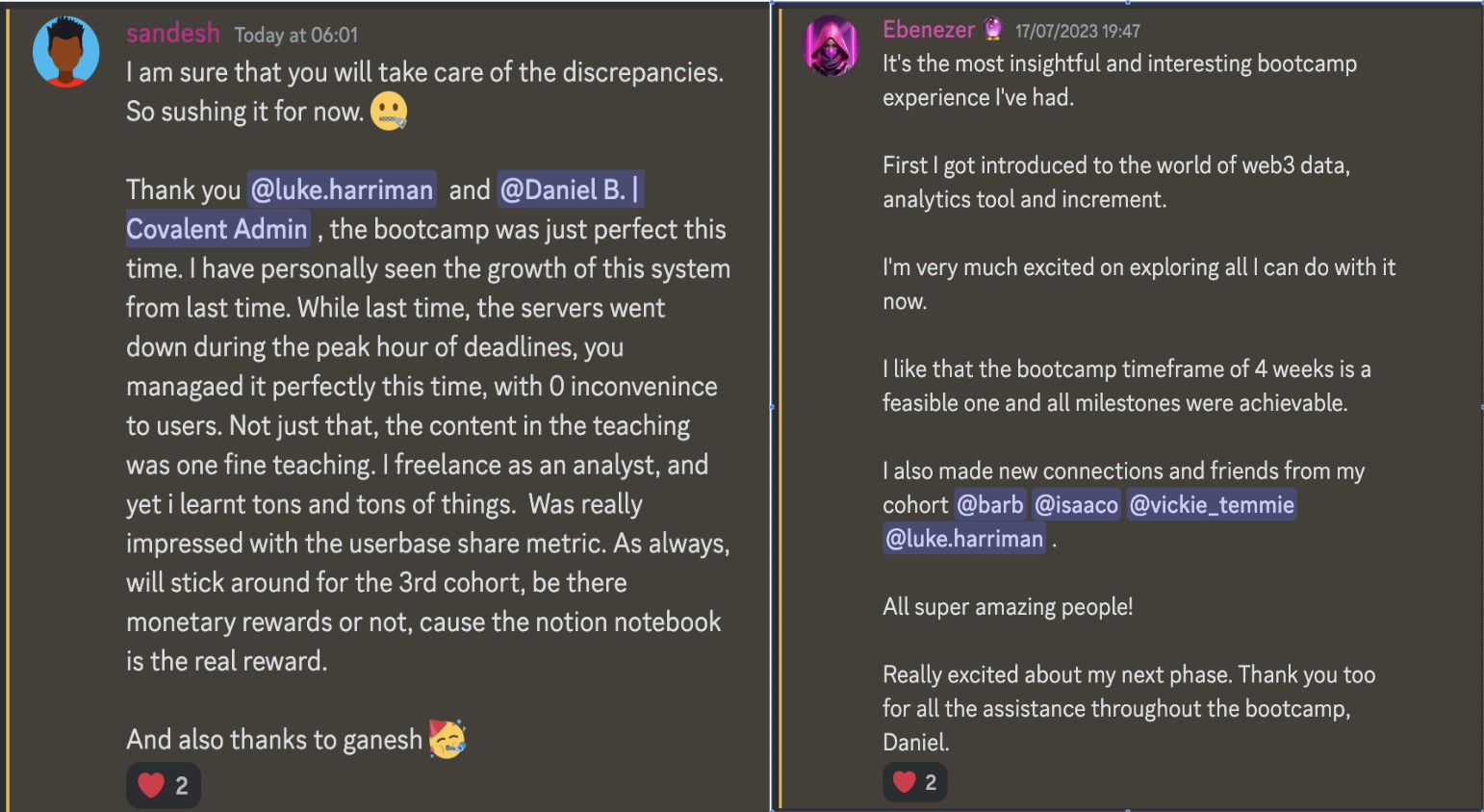This screenshot has width=1484, height=812.
Task: Click the party face emoji after ganesh
Action: [x=448, y=739]
